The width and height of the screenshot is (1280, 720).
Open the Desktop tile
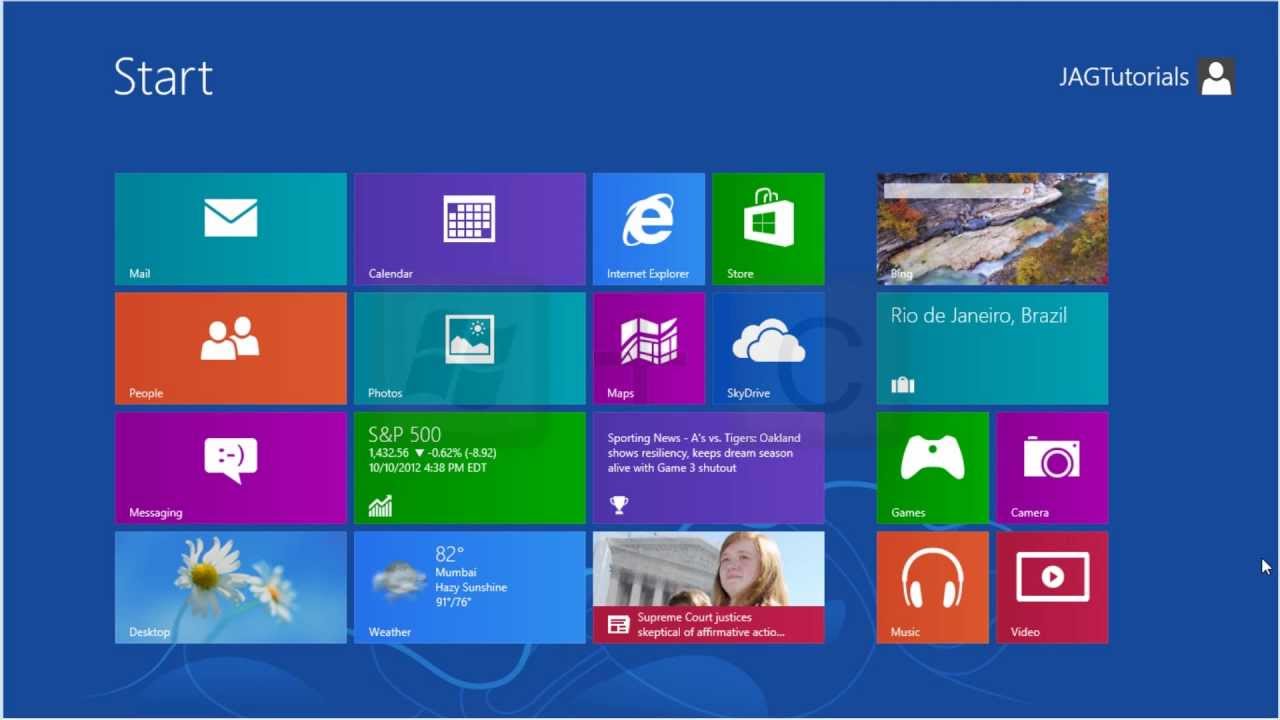231,587
